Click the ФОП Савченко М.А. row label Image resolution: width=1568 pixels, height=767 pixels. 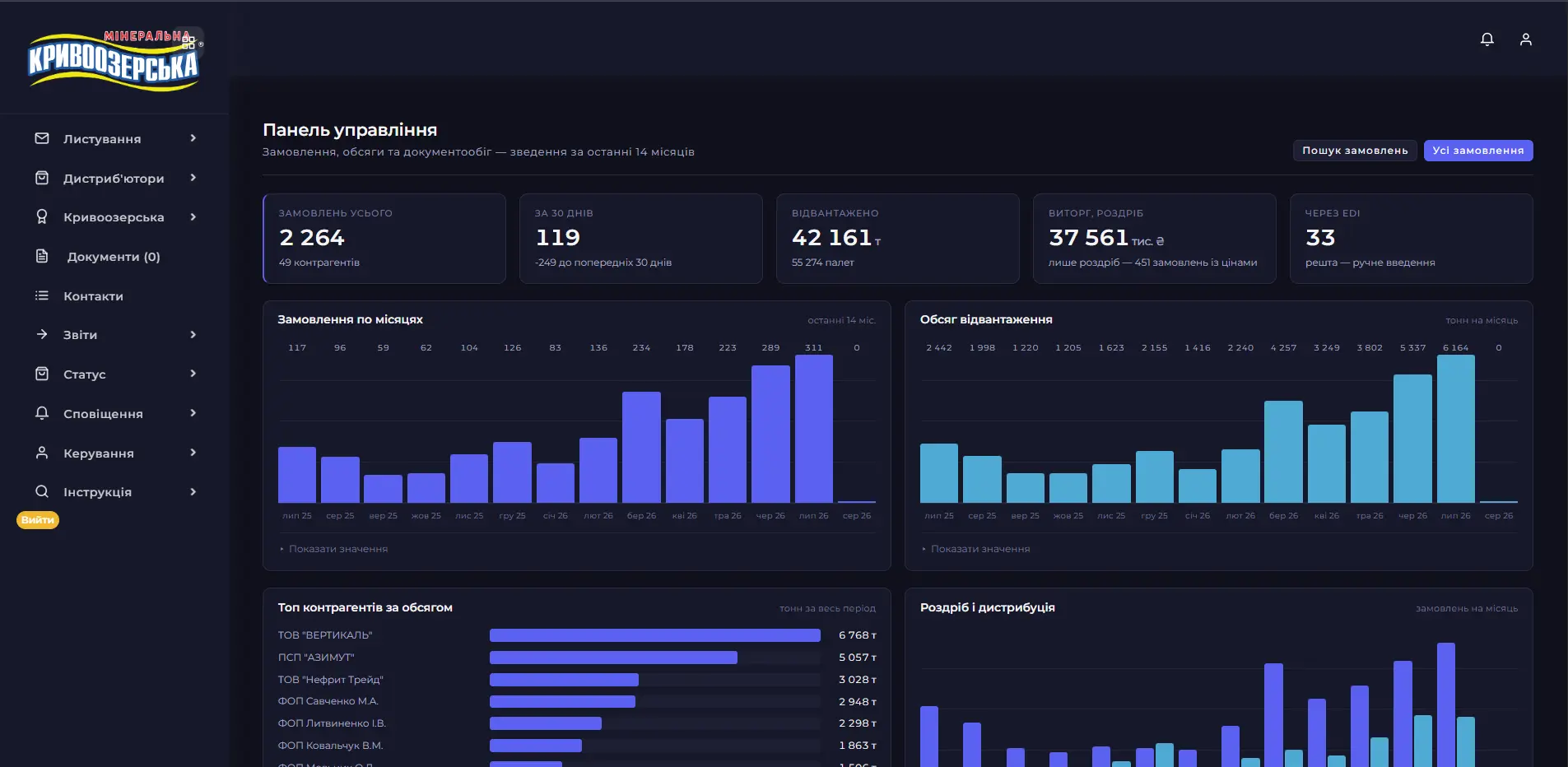click(x=328, y=701)
